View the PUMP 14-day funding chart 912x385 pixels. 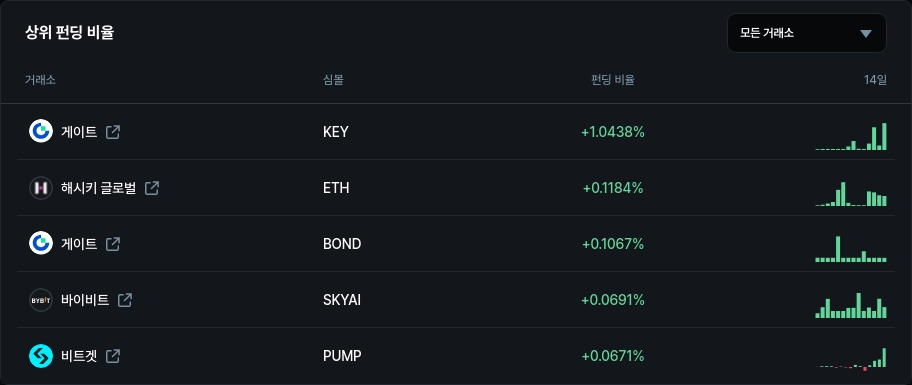pos(851,359)
